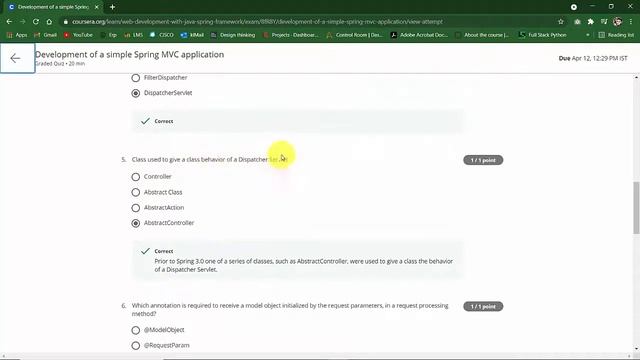The height and width of the screenshot is (360, 640).
Task: Open the Adobe Acrobat Doc bookmark
Action: pos(420,35)
